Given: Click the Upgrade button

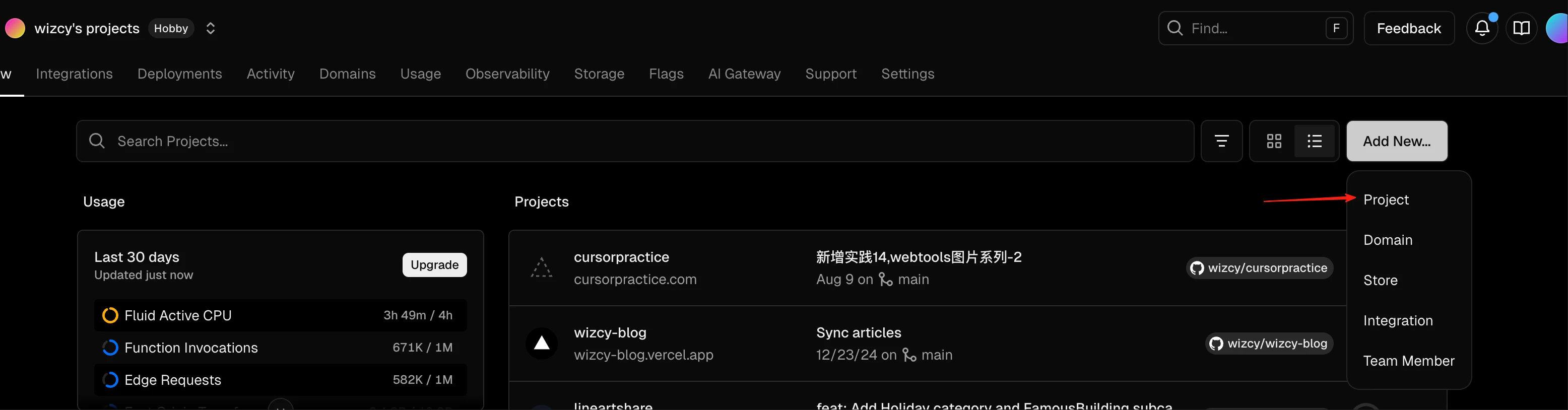Looking at the screenshot, I should pyautogui.click(x=434, y=264).
